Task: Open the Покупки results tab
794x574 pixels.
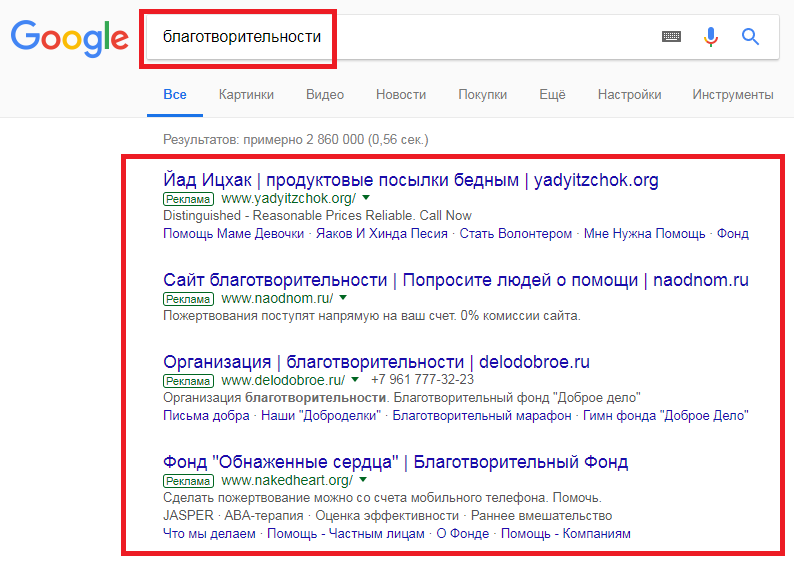Action: coord(482,95)
